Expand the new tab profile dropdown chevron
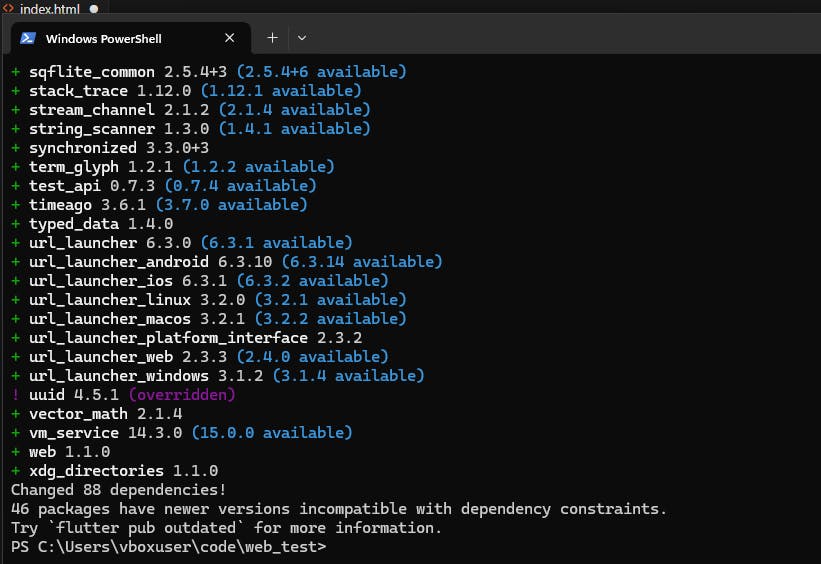This screenshot has width=821, height=564. coord(302,38)
